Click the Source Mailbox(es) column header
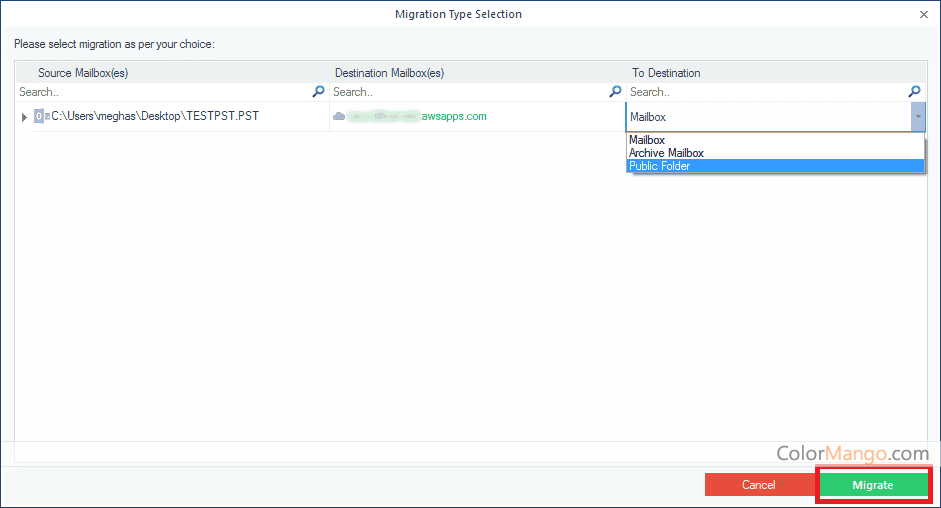Screen dimensions: 941x508 (x=83, y=73)
